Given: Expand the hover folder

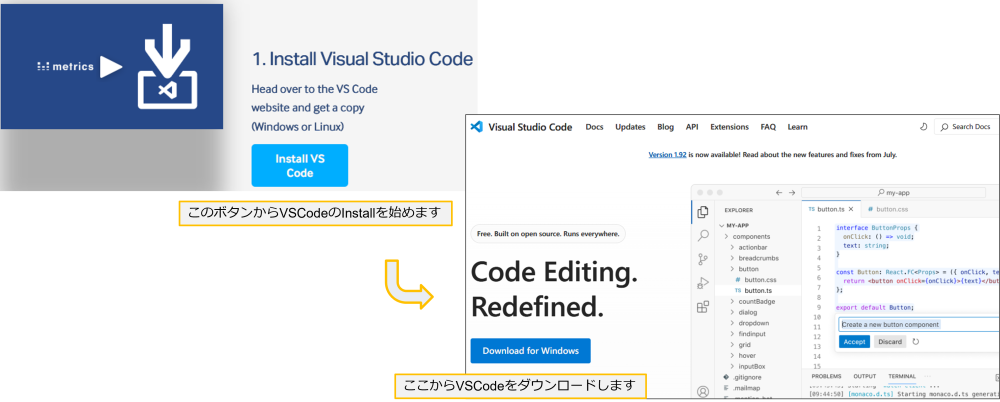Looking at the screenshot, I should click(x=747, y=355).
